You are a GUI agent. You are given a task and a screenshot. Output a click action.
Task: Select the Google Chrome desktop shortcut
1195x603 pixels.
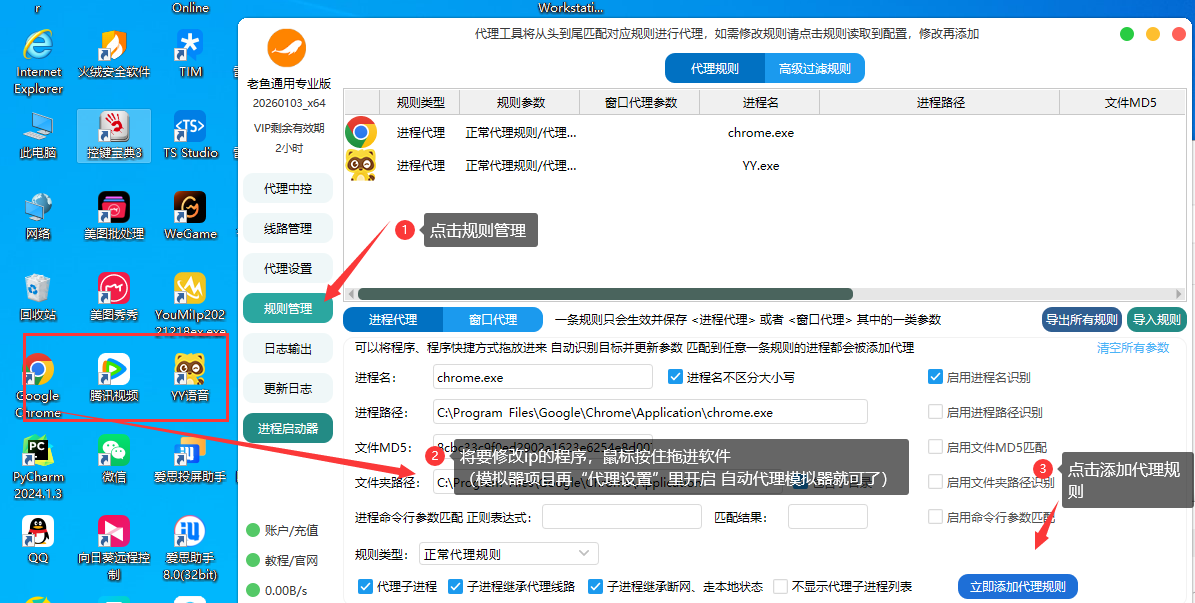(x=38, y=386)
